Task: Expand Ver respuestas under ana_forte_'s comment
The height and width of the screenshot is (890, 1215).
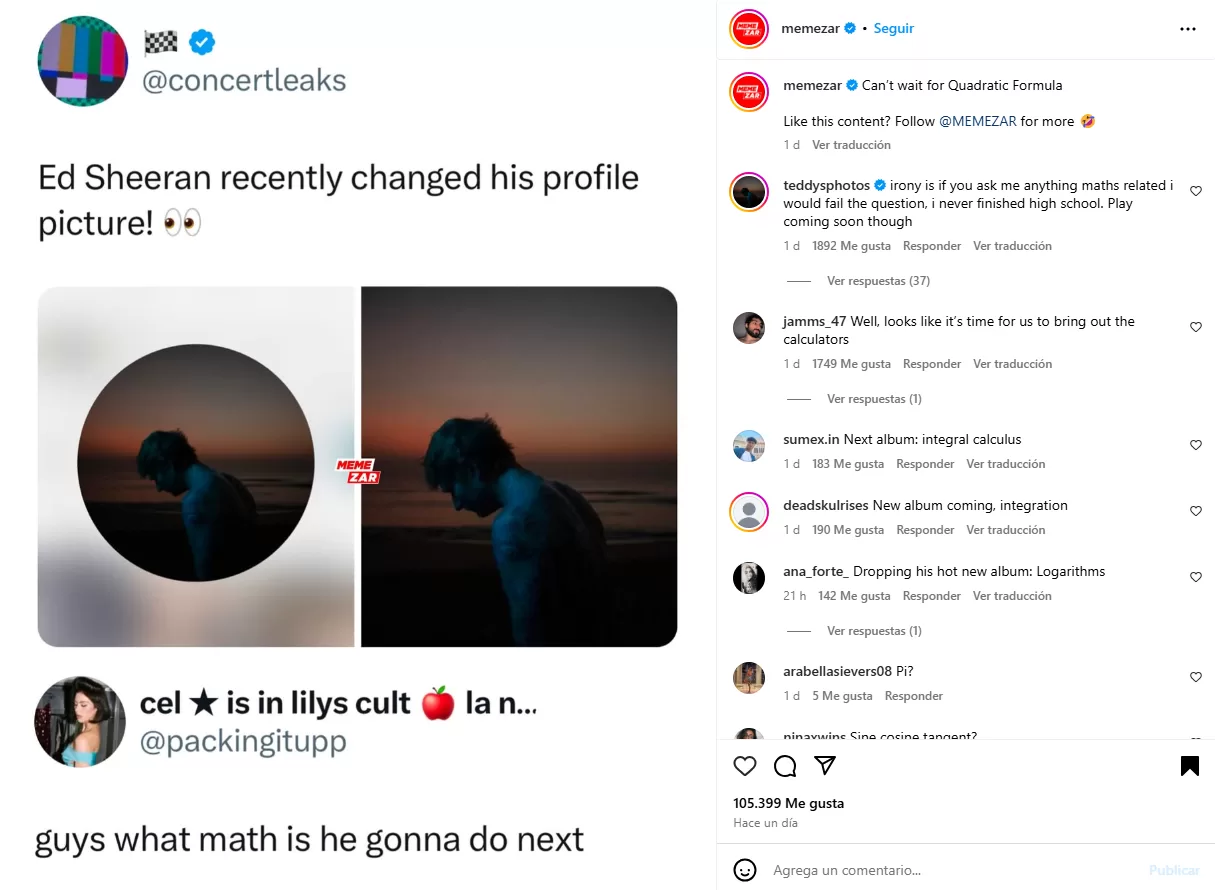Action: tap(874, 630)
